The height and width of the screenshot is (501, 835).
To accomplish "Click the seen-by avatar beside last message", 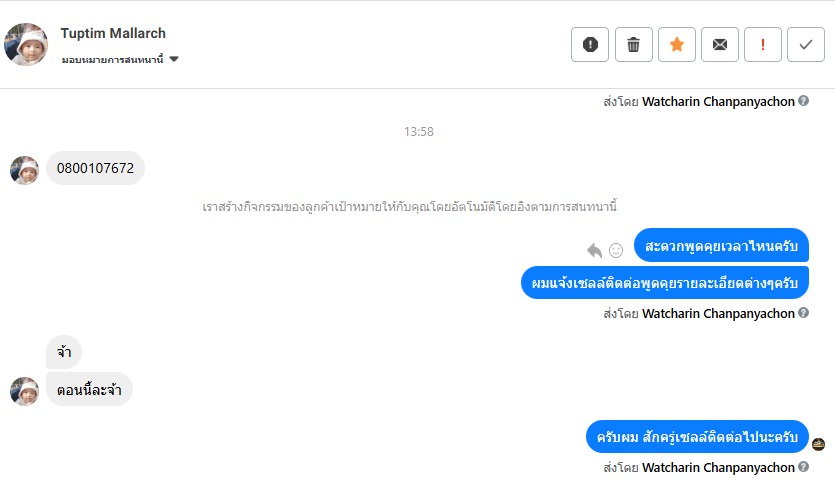I will click(x=819, y=444).
